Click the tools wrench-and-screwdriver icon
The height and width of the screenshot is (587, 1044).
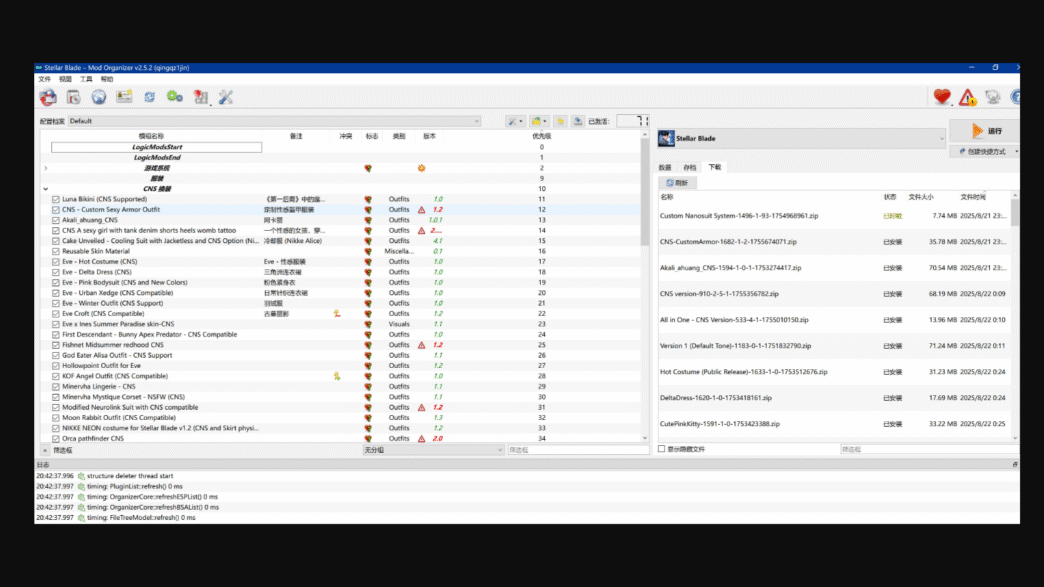pyautogui.click(x=228, y=98)
